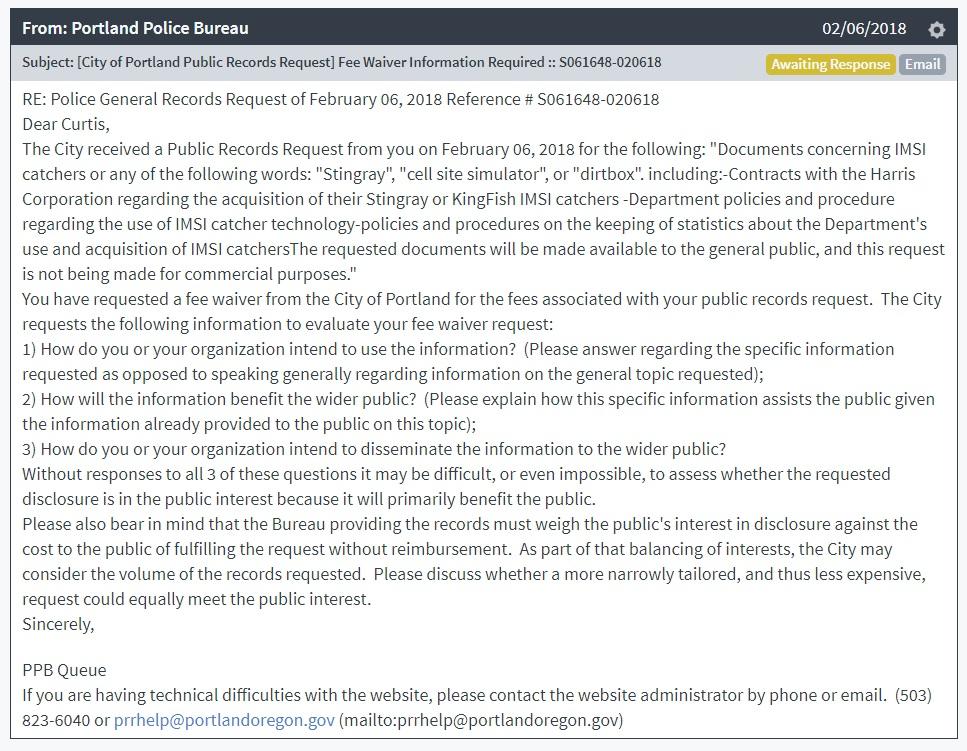
Task: Click 'request could equally meet the public interest.' line
Action: pos(197,599)
